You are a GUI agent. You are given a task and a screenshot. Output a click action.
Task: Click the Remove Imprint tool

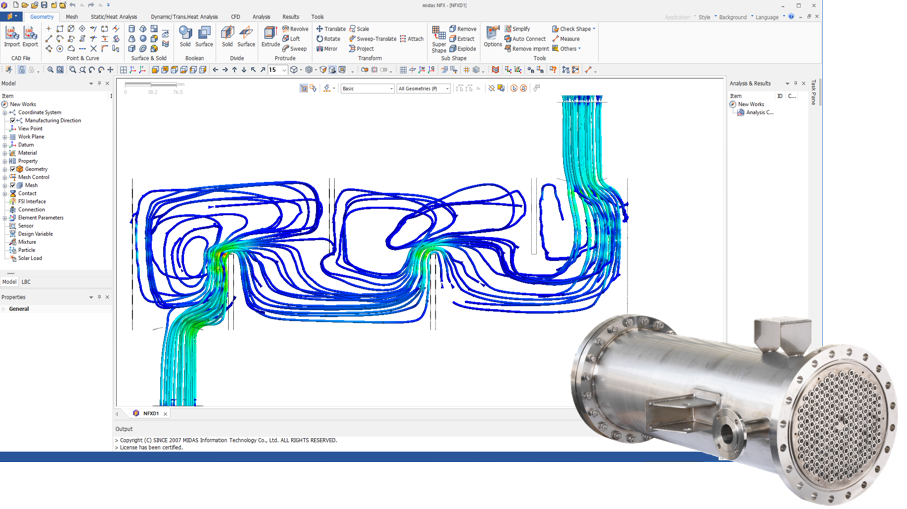(x=526, y=49)
